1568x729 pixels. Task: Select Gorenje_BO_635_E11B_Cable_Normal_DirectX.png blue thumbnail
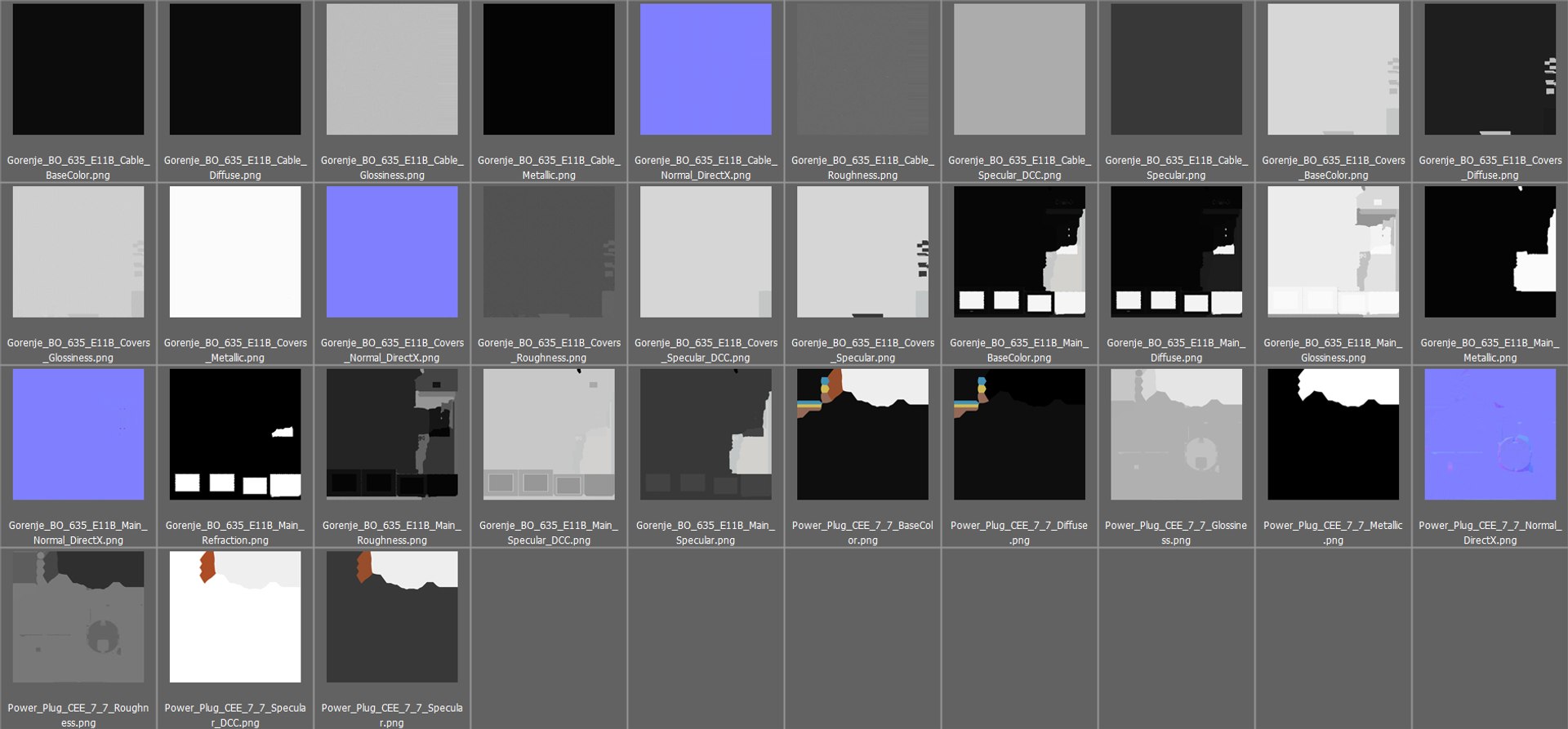(x=706, y=69)
